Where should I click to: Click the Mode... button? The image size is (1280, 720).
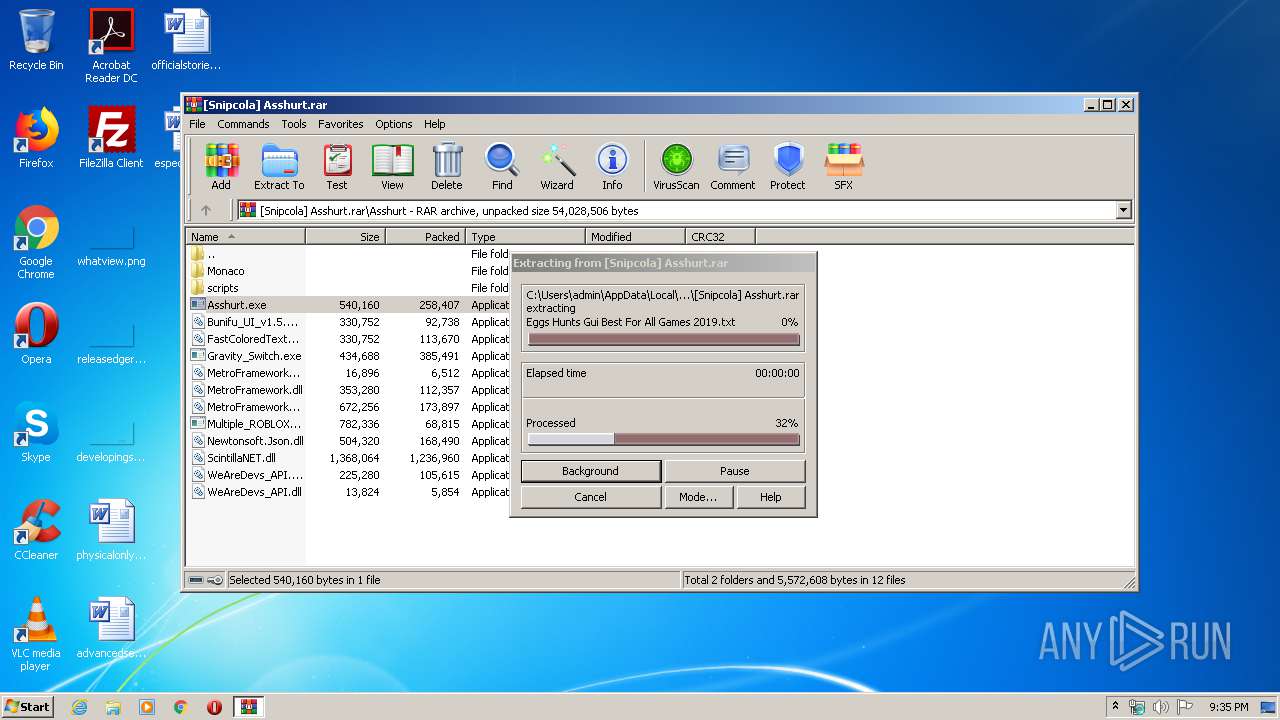698,497
